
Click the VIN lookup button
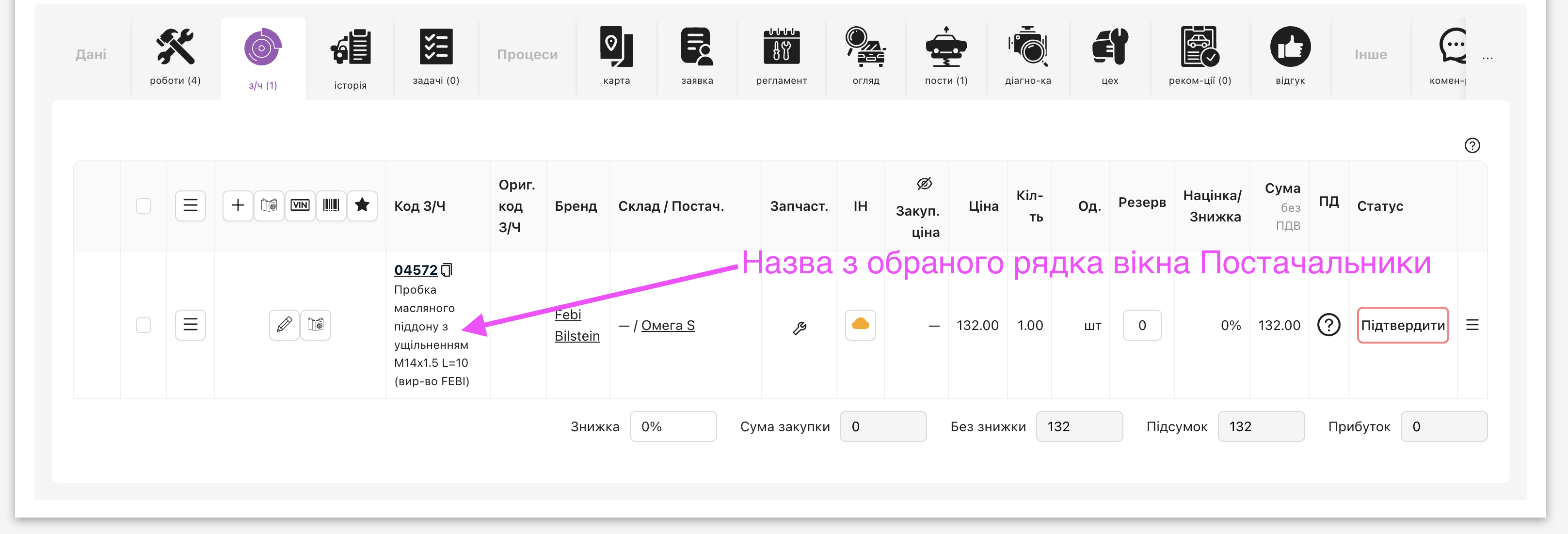[x=300, y=205]
